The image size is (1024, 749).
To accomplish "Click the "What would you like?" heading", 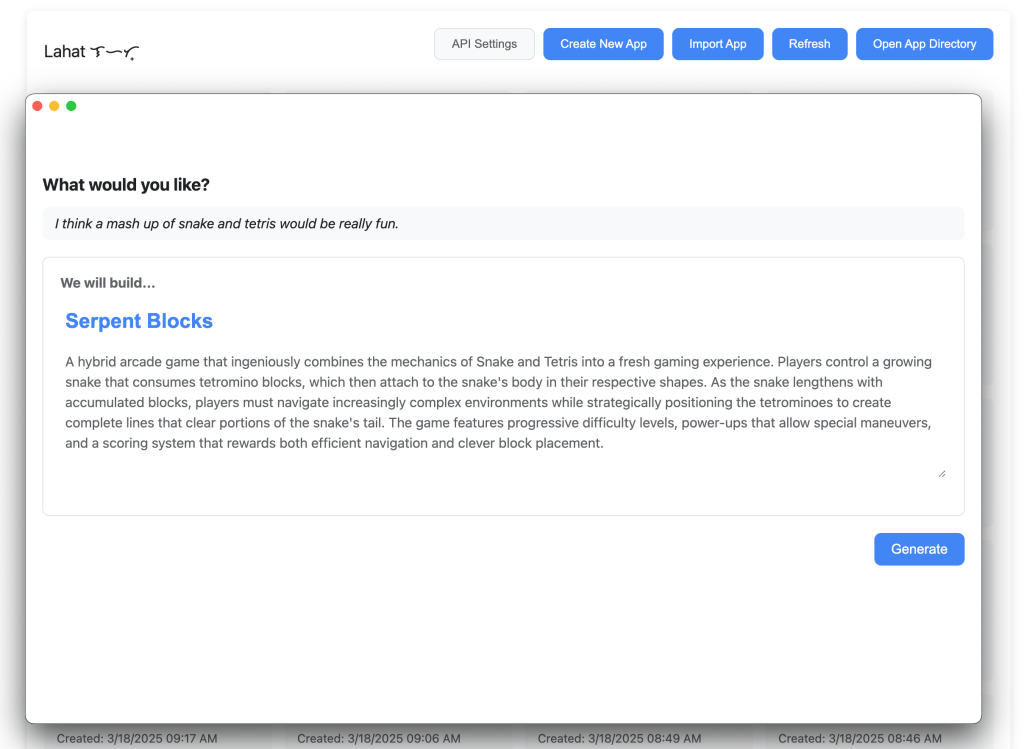I will [x=126, y=185].
